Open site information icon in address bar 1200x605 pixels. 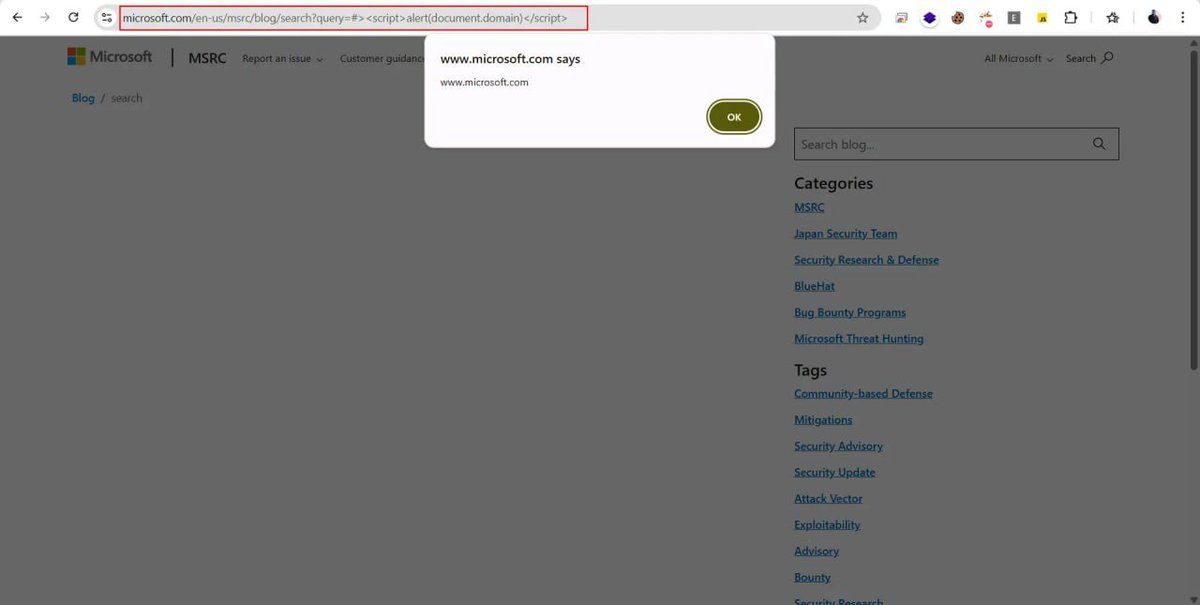[107, 17]
